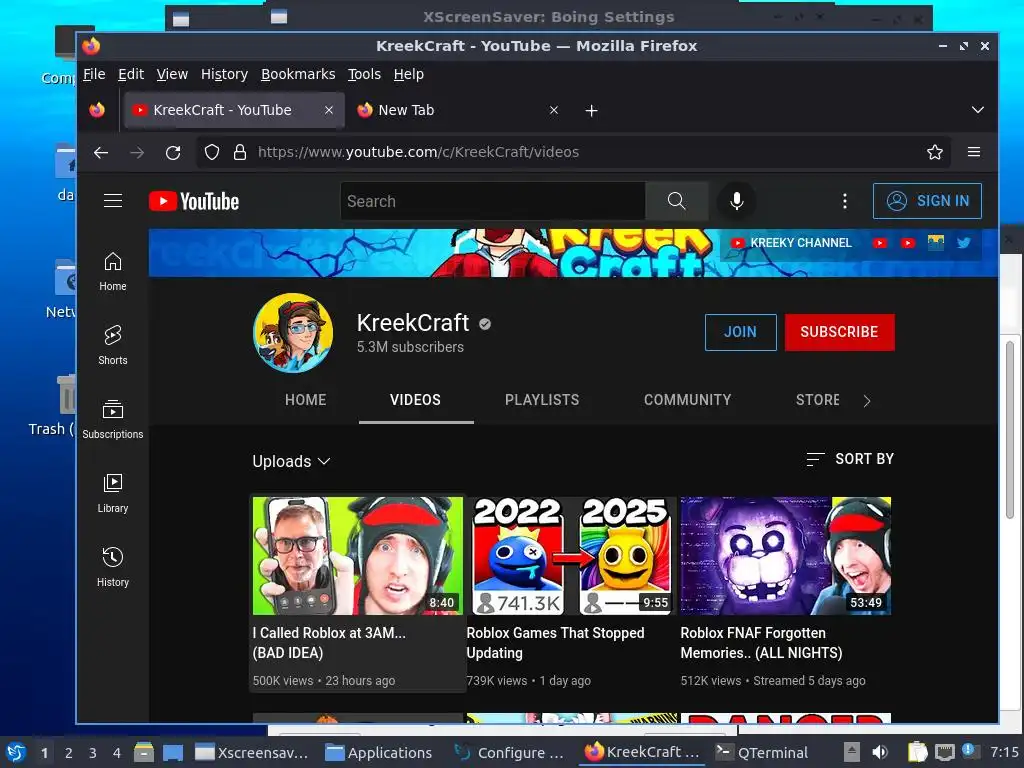Open 'I Called Roblox at 3AM' title
1024x768 pixels.
329,643
